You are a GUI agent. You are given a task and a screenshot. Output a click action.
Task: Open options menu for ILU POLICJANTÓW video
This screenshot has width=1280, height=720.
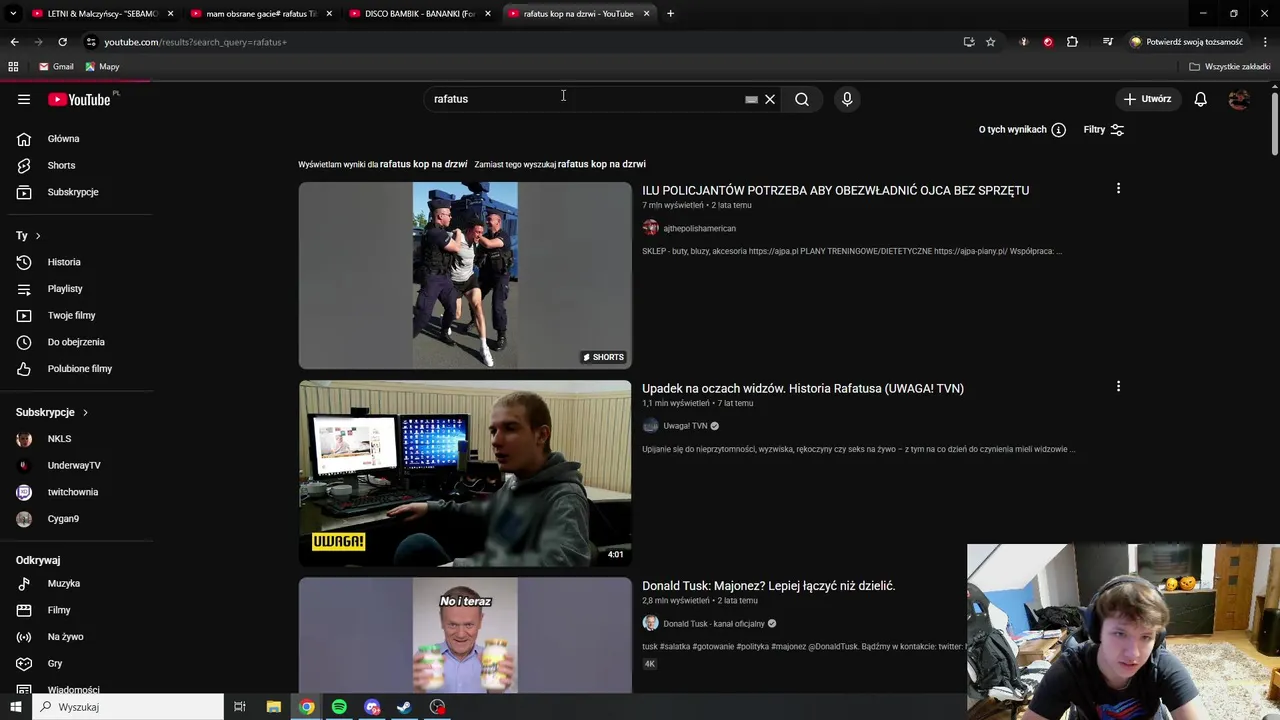(x=1118, y=188)
